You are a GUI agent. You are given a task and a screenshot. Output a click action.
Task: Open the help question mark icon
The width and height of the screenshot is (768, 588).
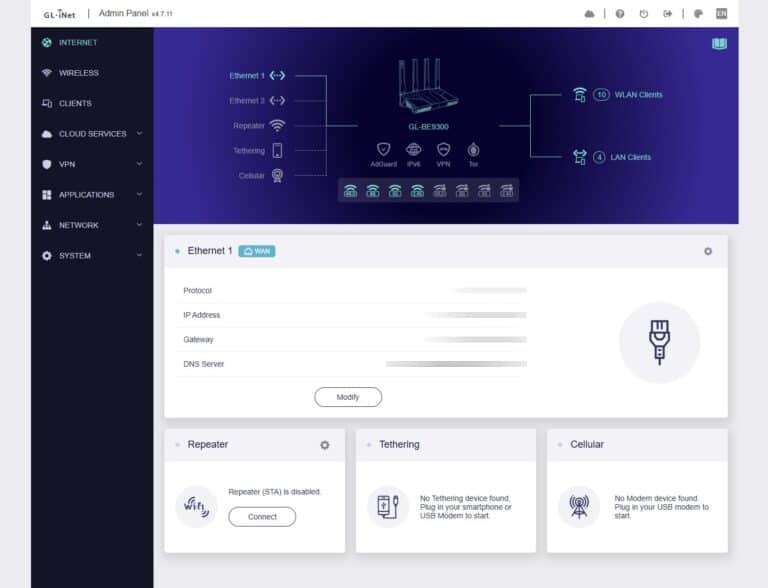click(620, 14)
